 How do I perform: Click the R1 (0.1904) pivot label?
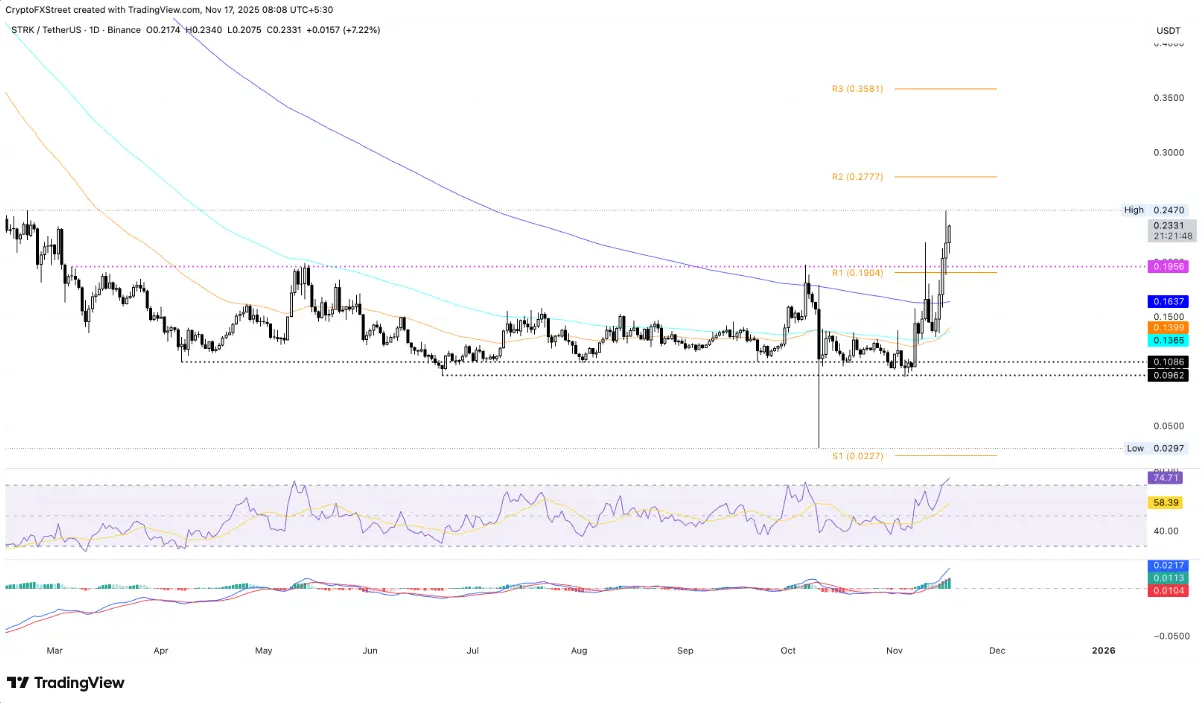coord(857,272)
